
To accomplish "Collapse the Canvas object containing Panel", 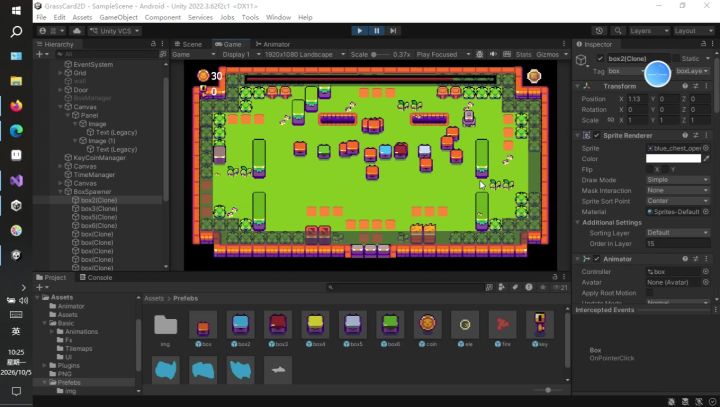I will point(60,107).
